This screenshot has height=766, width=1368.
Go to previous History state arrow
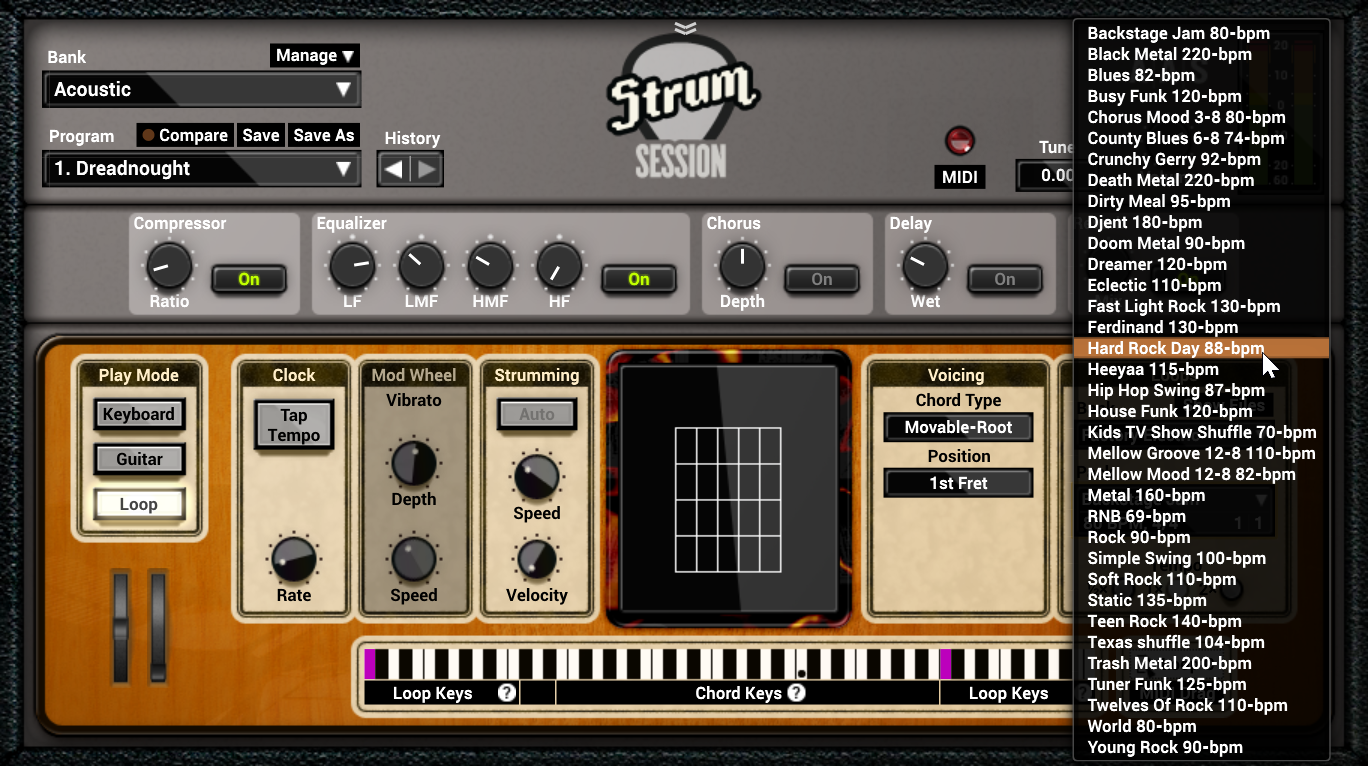point(394,169)
